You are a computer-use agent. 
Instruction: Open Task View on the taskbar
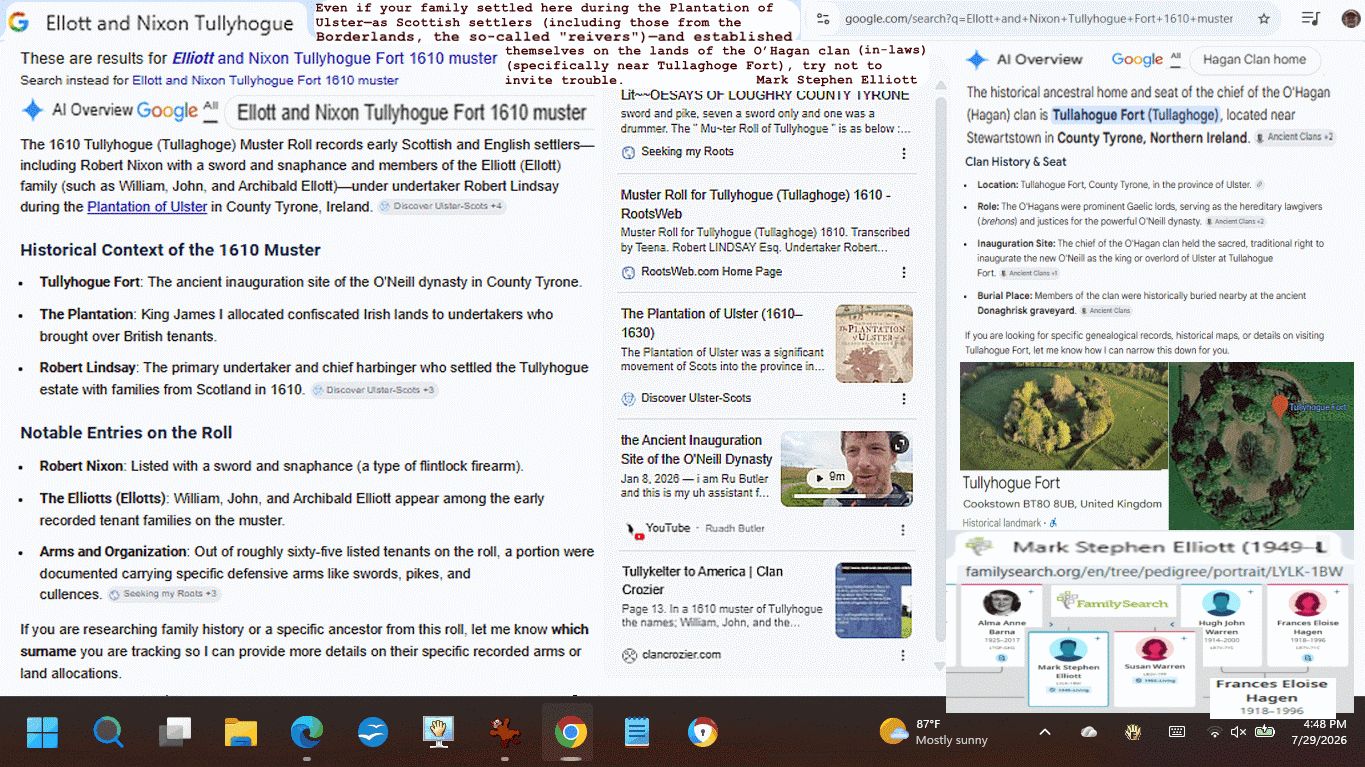coord(175,733)
